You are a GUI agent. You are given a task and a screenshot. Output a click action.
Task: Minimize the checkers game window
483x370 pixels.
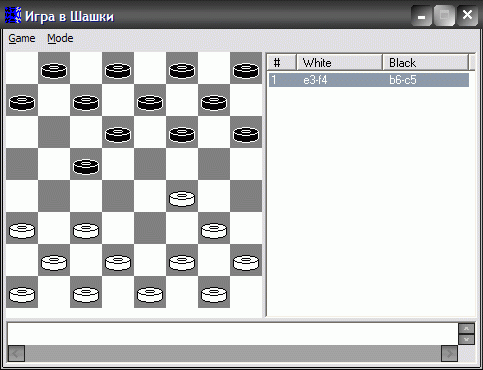point(421,16)
